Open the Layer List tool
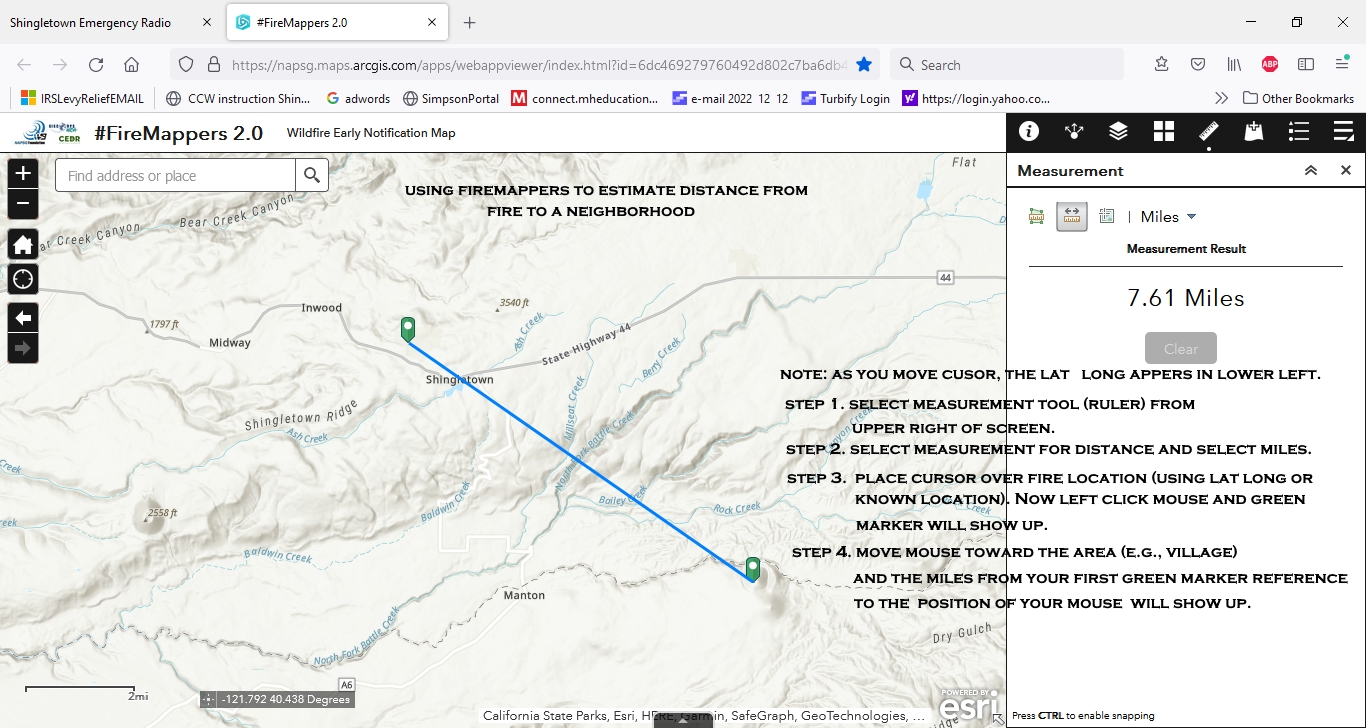The image size is (1366, 728). tap(1117, 131)
